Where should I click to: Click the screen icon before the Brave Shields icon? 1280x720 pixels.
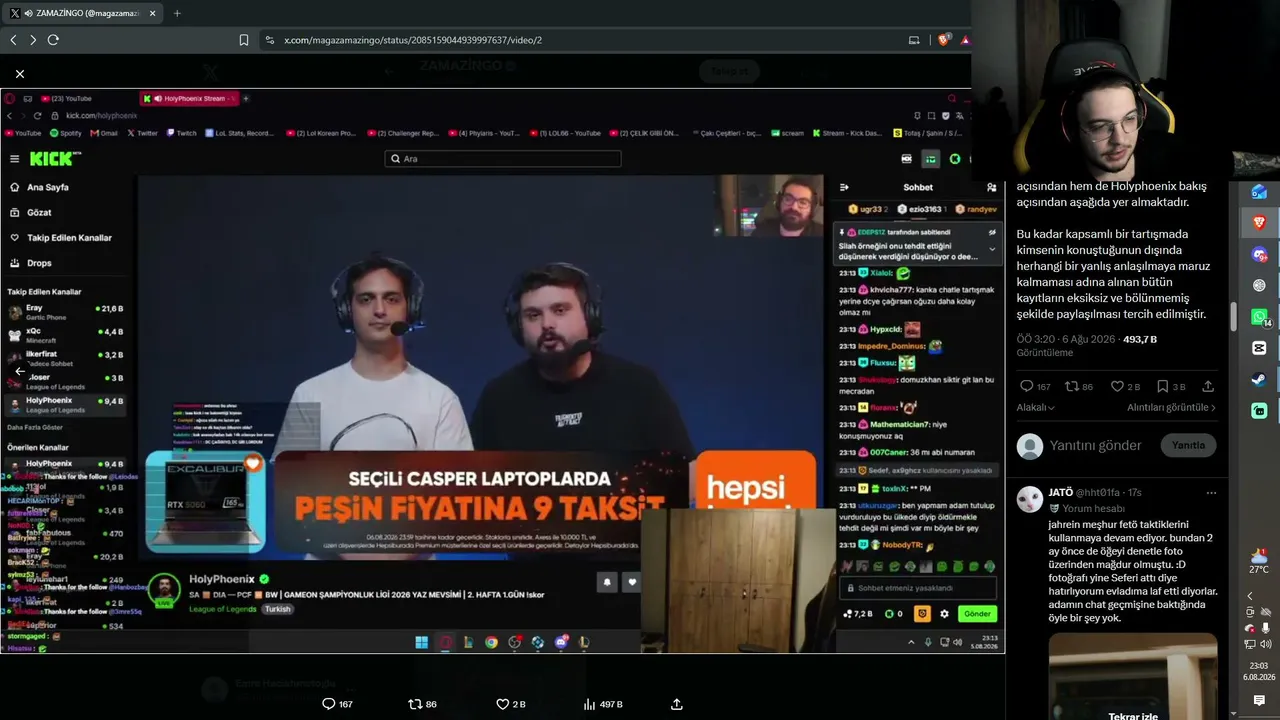click(x=914, y=40)
